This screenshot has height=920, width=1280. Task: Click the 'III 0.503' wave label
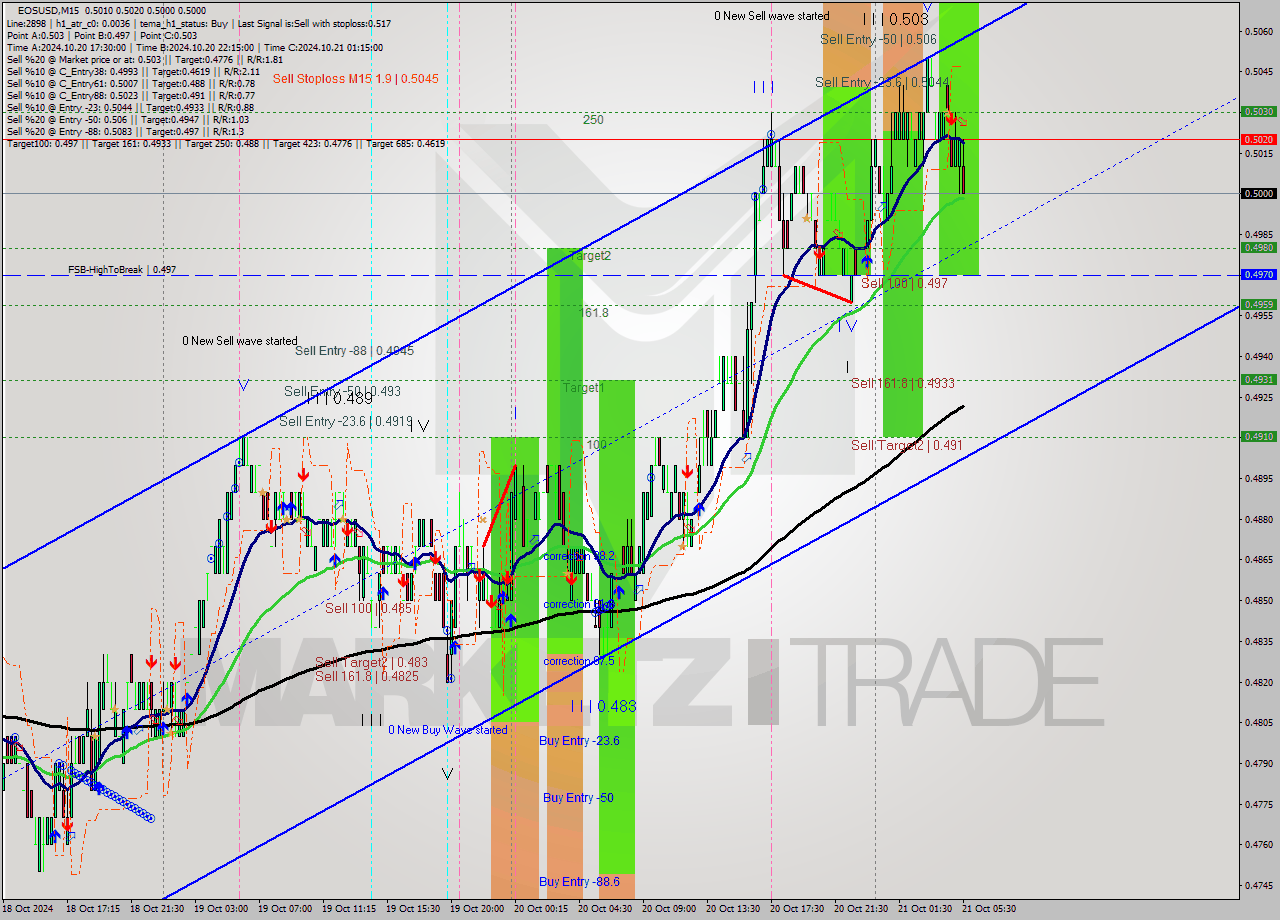894,19
